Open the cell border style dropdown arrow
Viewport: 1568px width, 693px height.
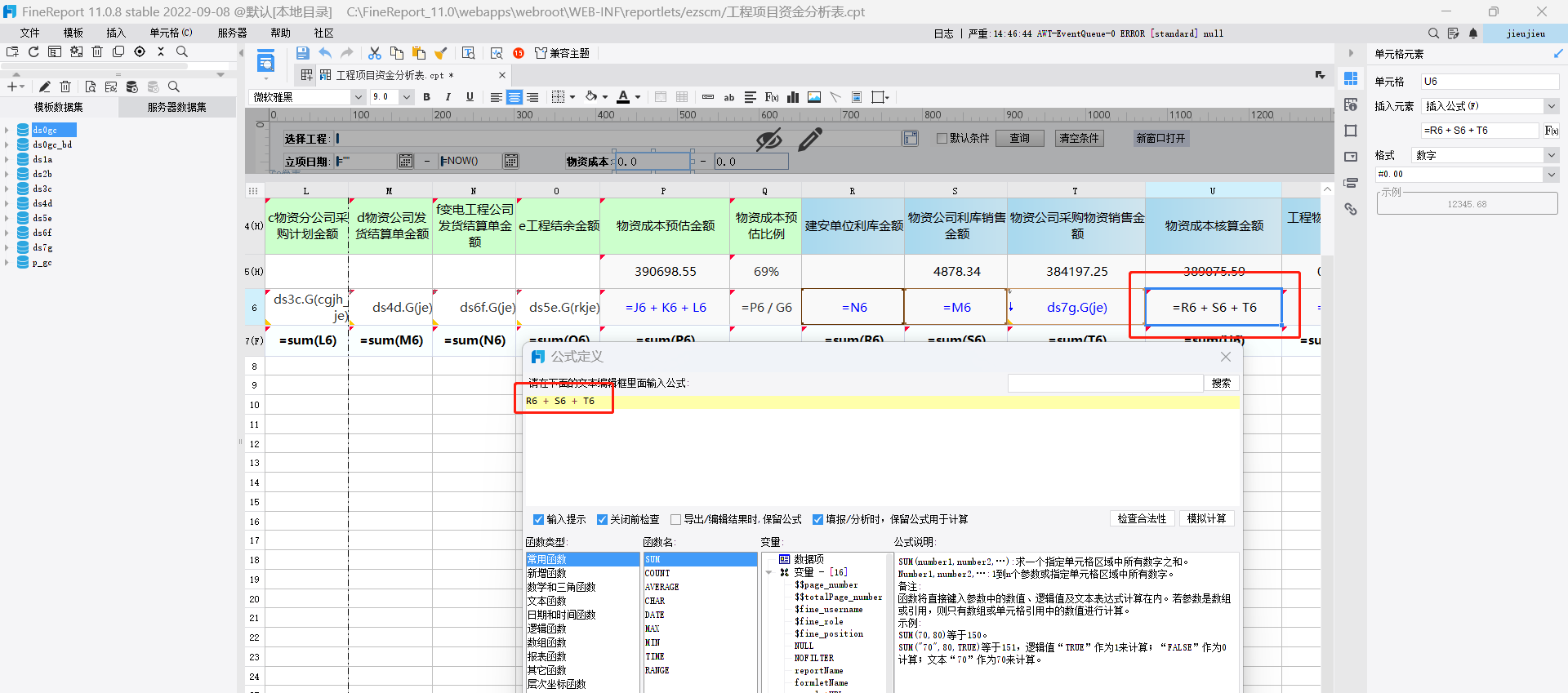572,97
